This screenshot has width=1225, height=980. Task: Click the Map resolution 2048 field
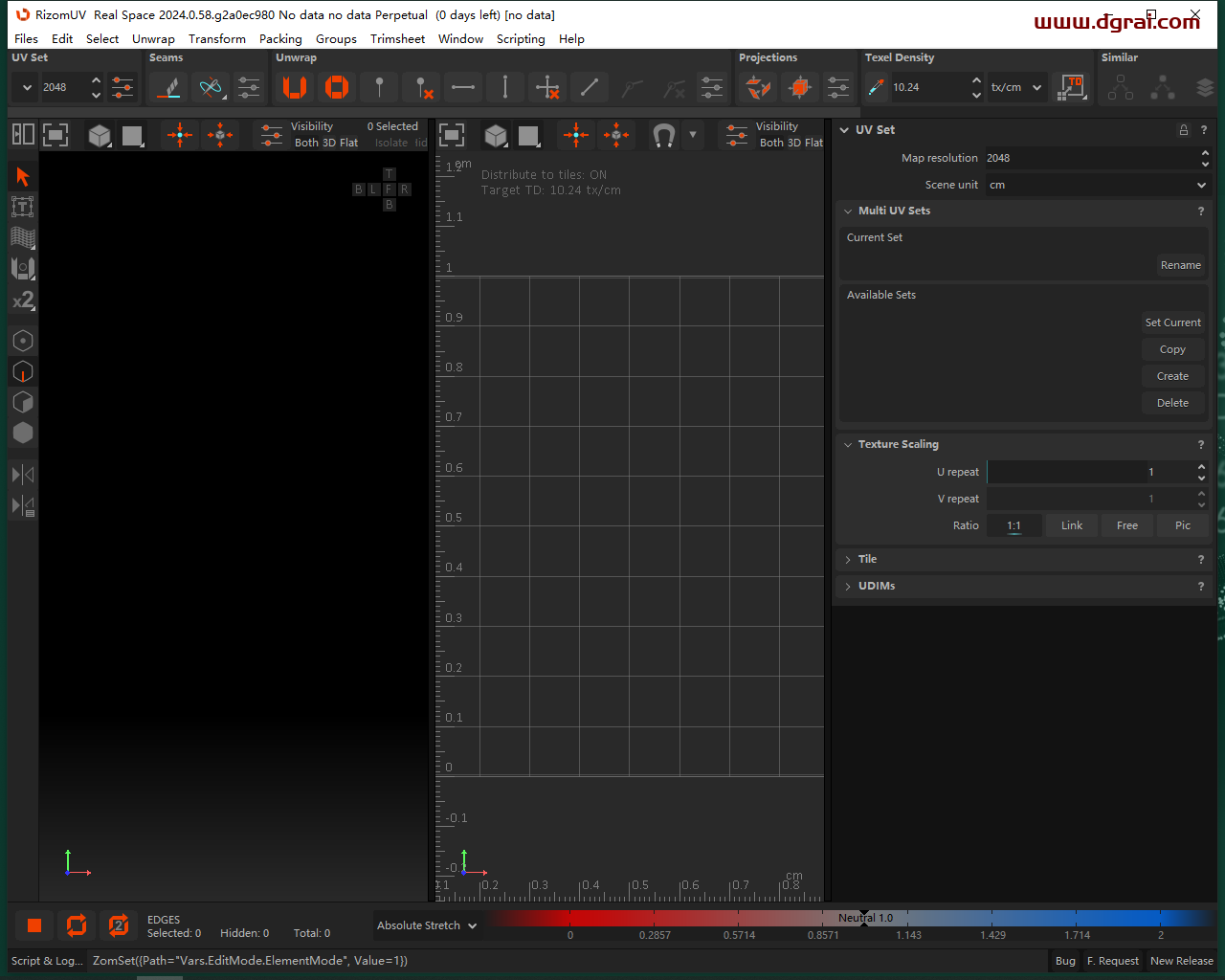click(x=1099, y=158)
